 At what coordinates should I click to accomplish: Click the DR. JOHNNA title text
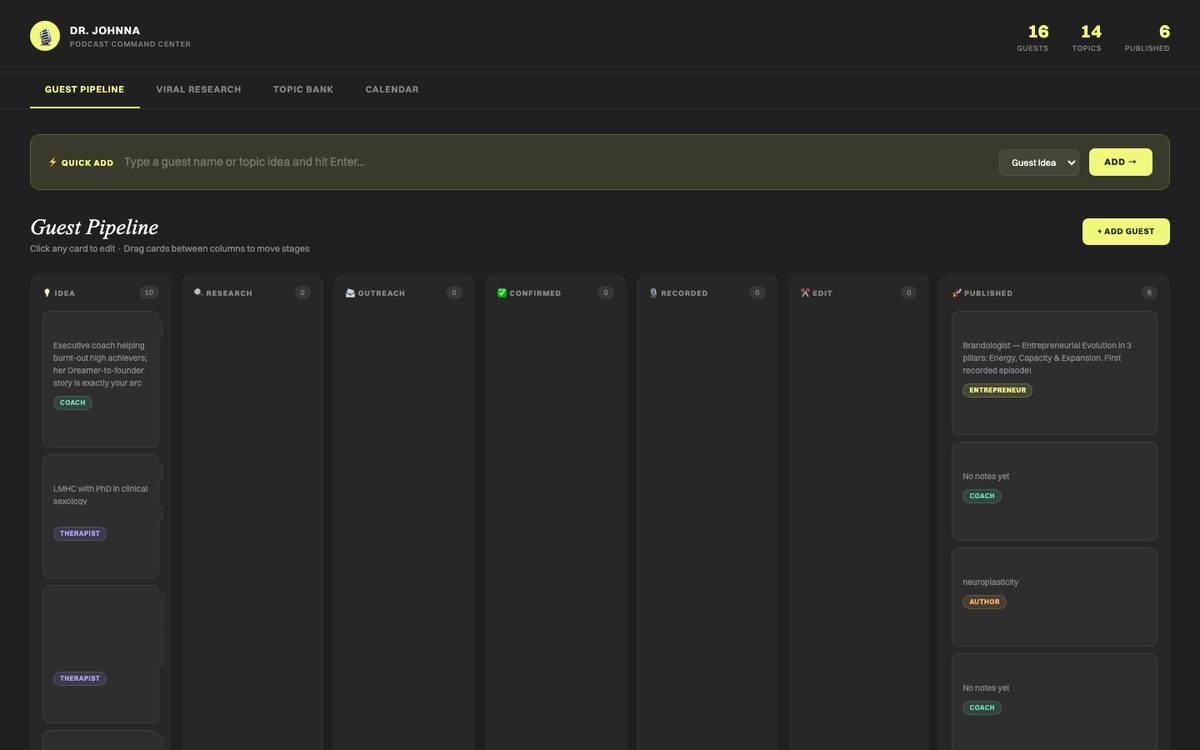105,31
